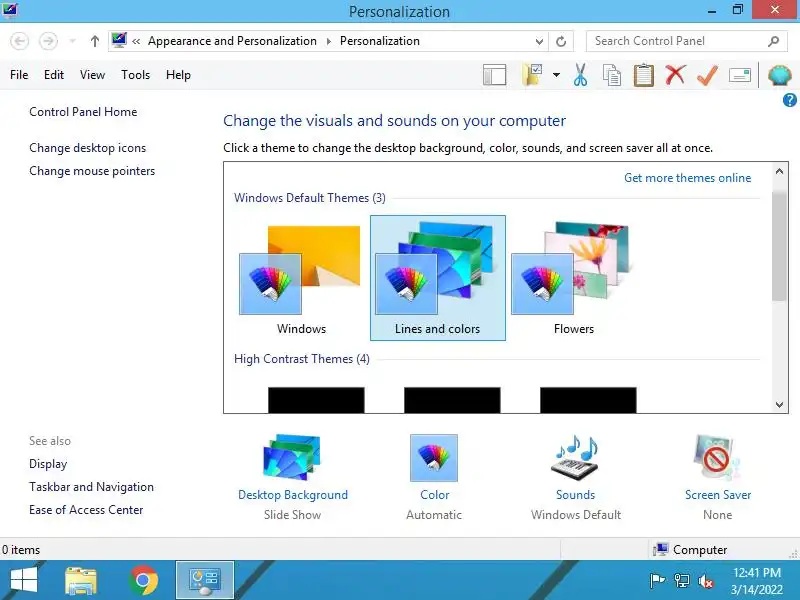The height and width of the screenshot is (600, 800).
Task: Click the search magnifier icon
Action: 773,41
